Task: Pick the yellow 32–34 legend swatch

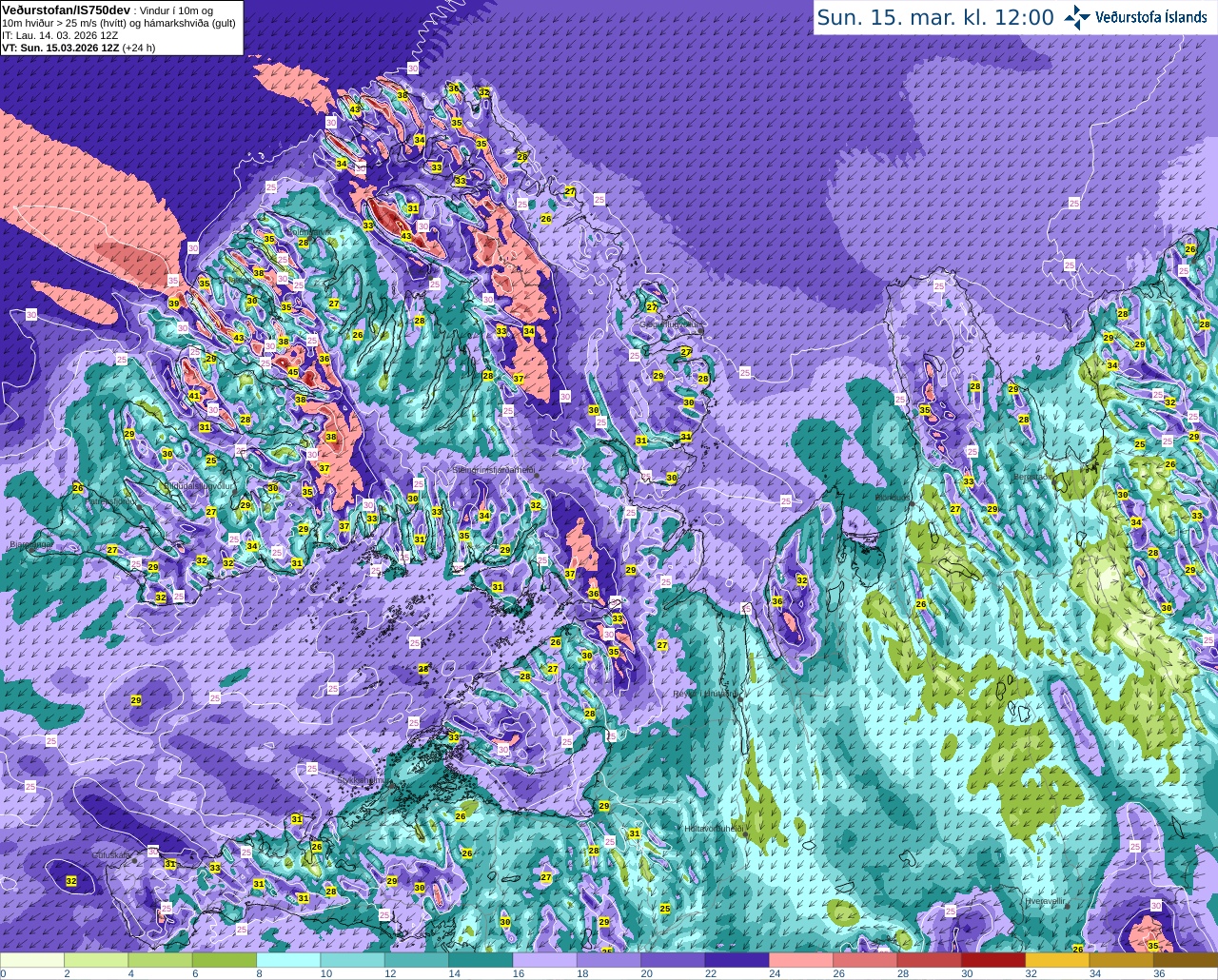Action: click(x=1057, y=960)
